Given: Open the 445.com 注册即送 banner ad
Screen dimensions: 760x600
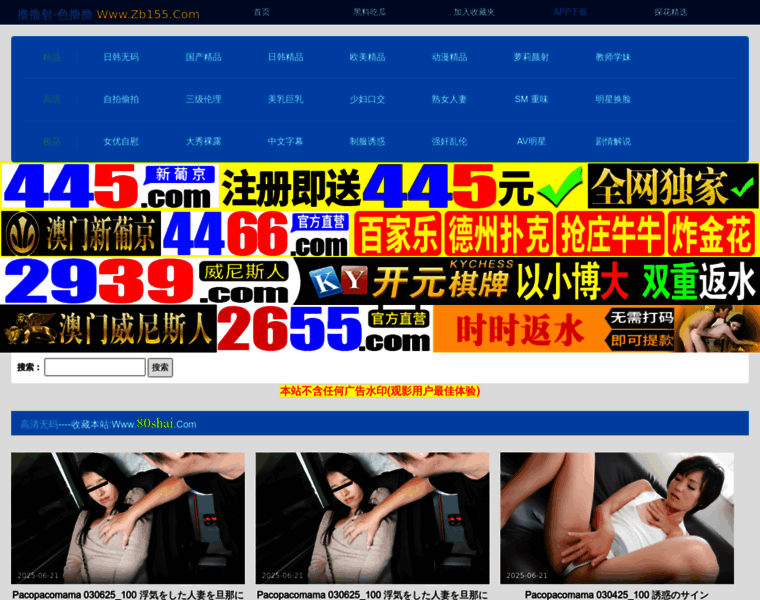Looking at the screenshot, I should point(380,187).
